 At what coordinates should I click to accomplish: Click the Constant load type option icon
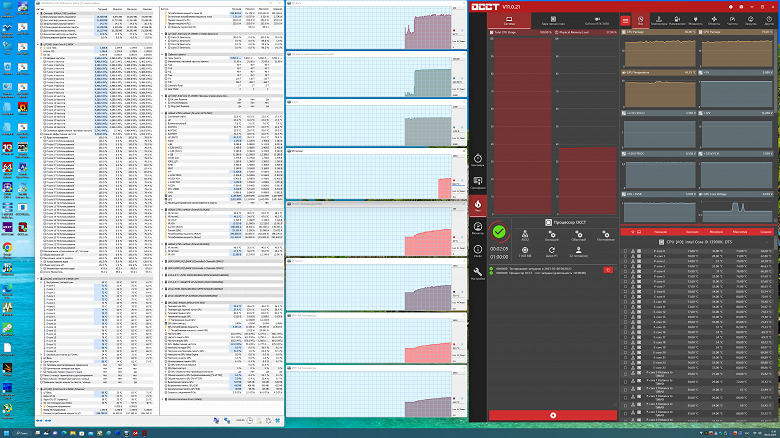point(605,235)
